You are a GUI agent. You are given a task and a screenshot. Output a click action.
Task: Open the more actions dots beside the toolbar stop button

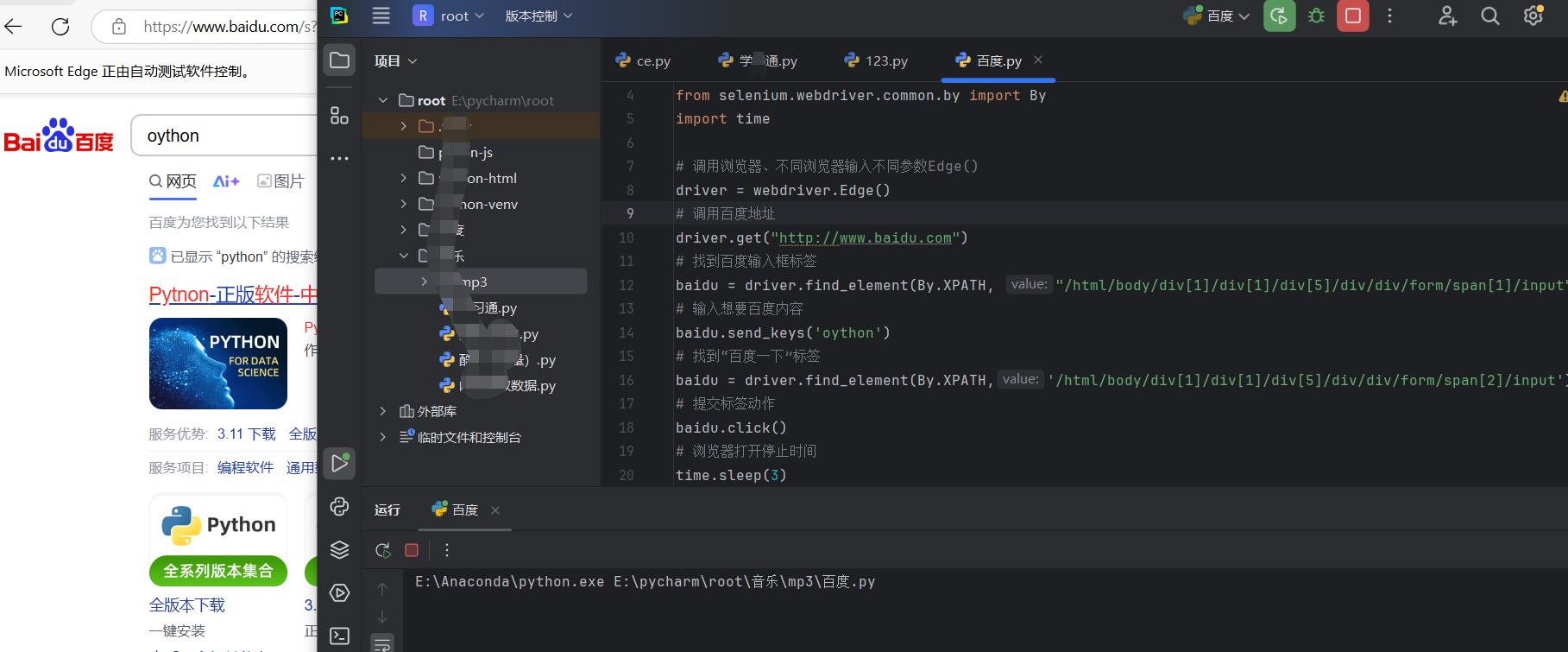point(1389,16)
